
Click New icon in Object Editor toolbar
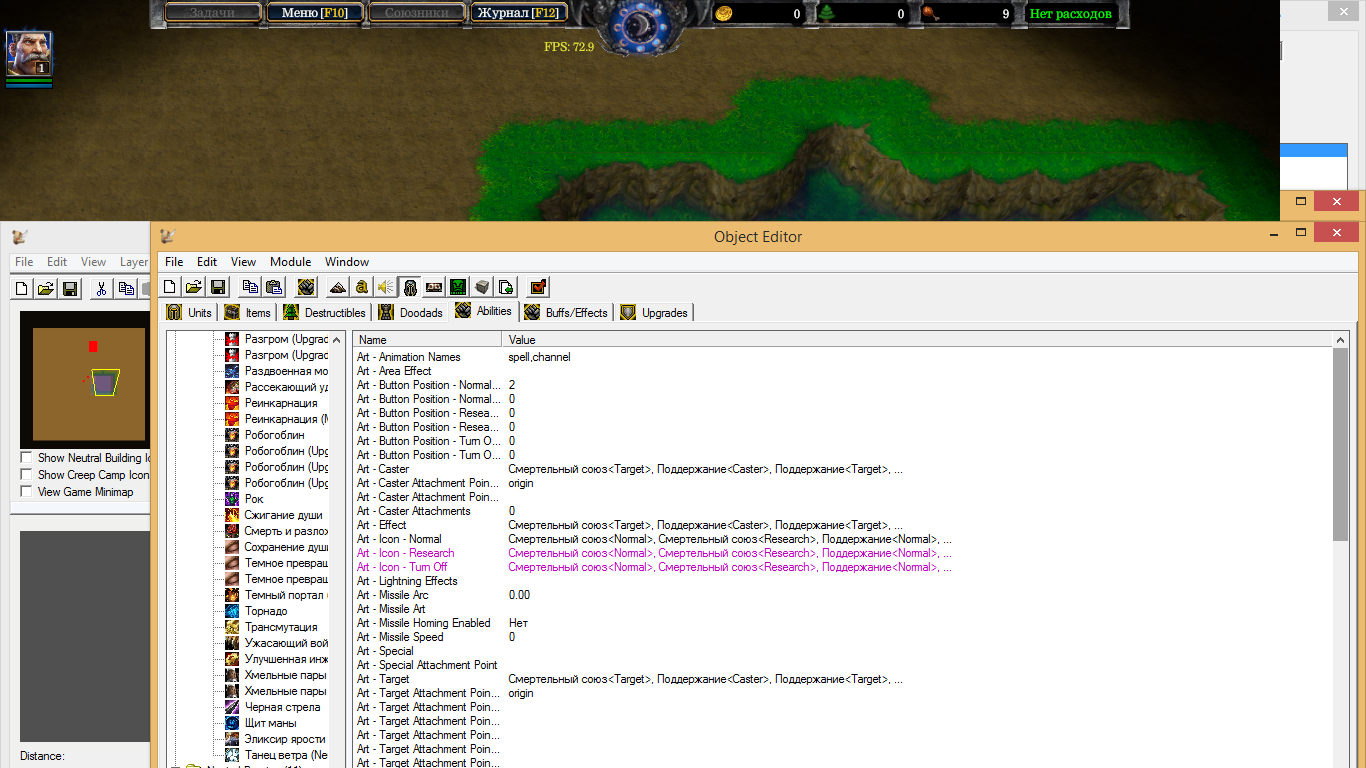pos(171,287)
